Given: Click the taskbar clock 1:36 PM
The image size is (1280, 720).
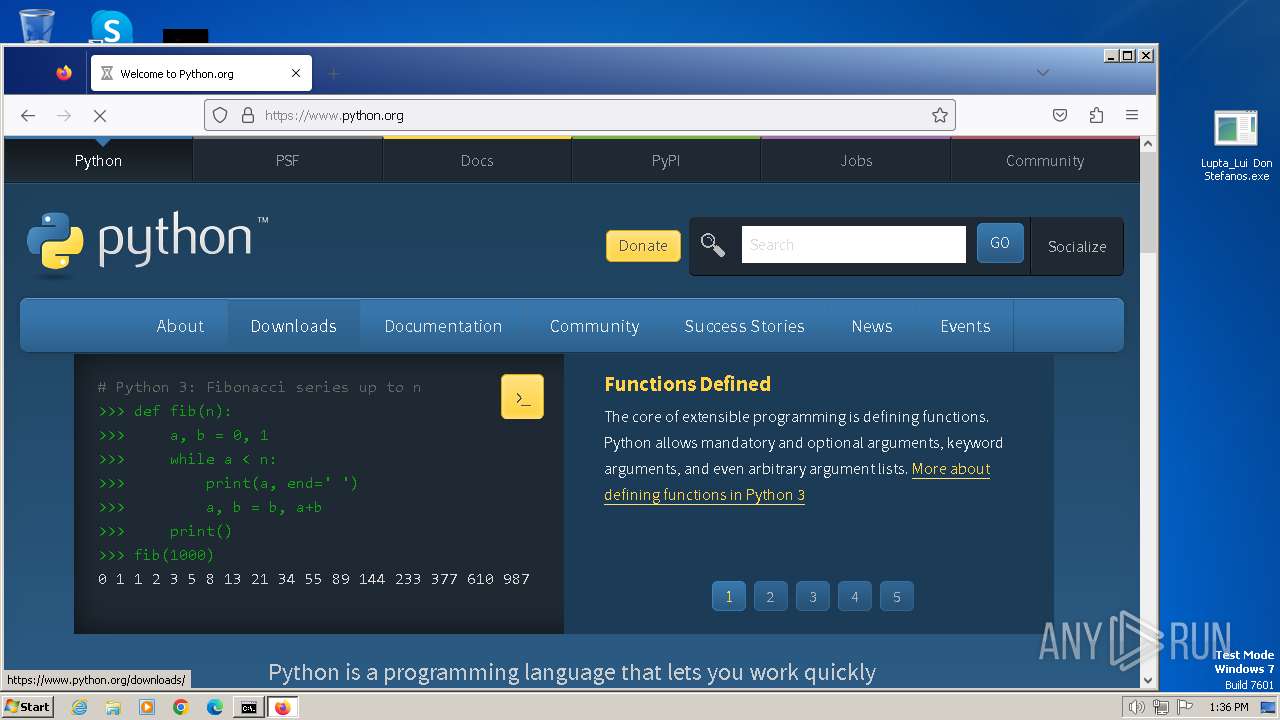Looking at the screenshot, I should 1229,707.
